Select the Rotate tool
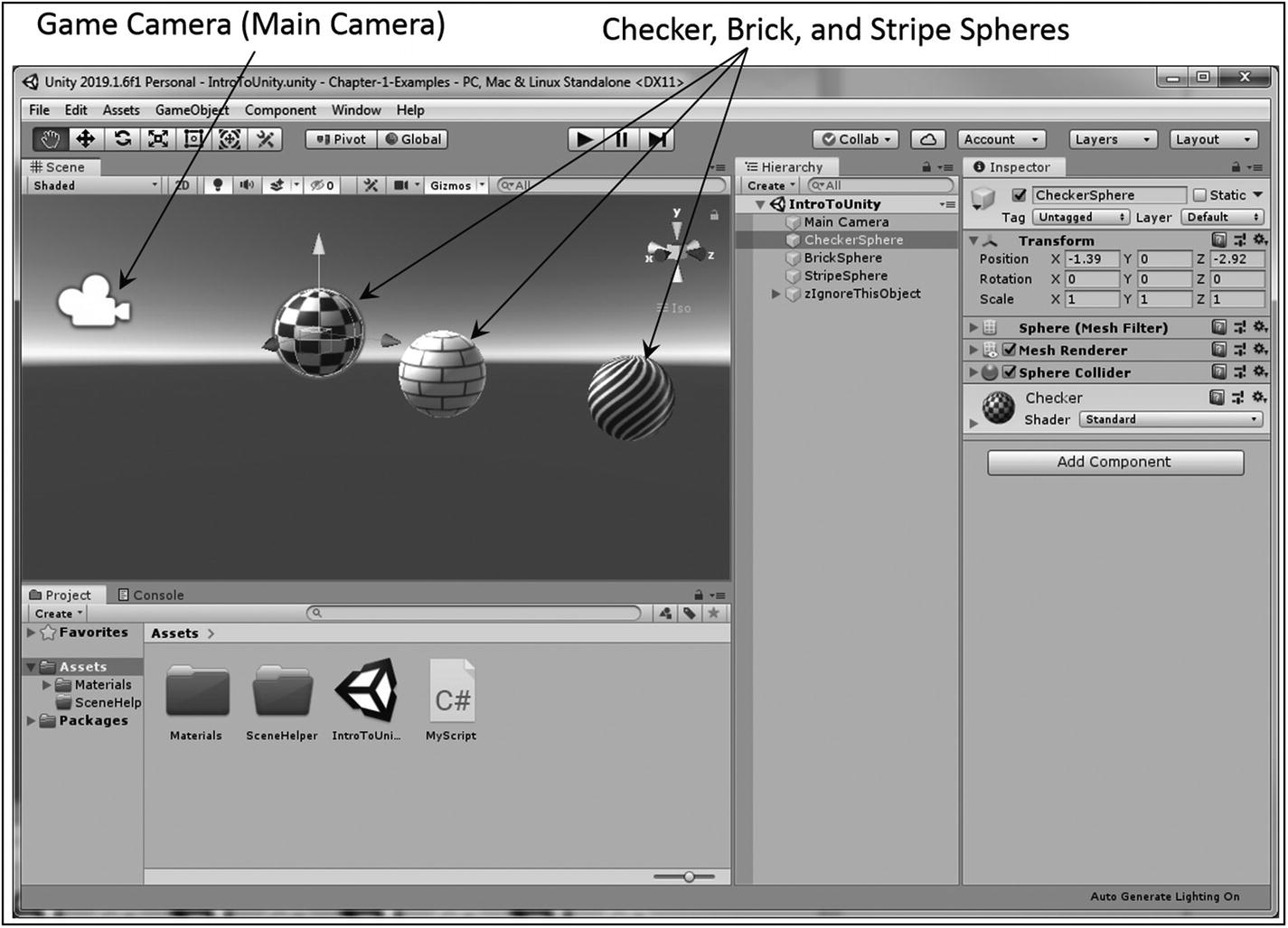Viewport: 1288px width, 928px height. click(x=122, y=139)
